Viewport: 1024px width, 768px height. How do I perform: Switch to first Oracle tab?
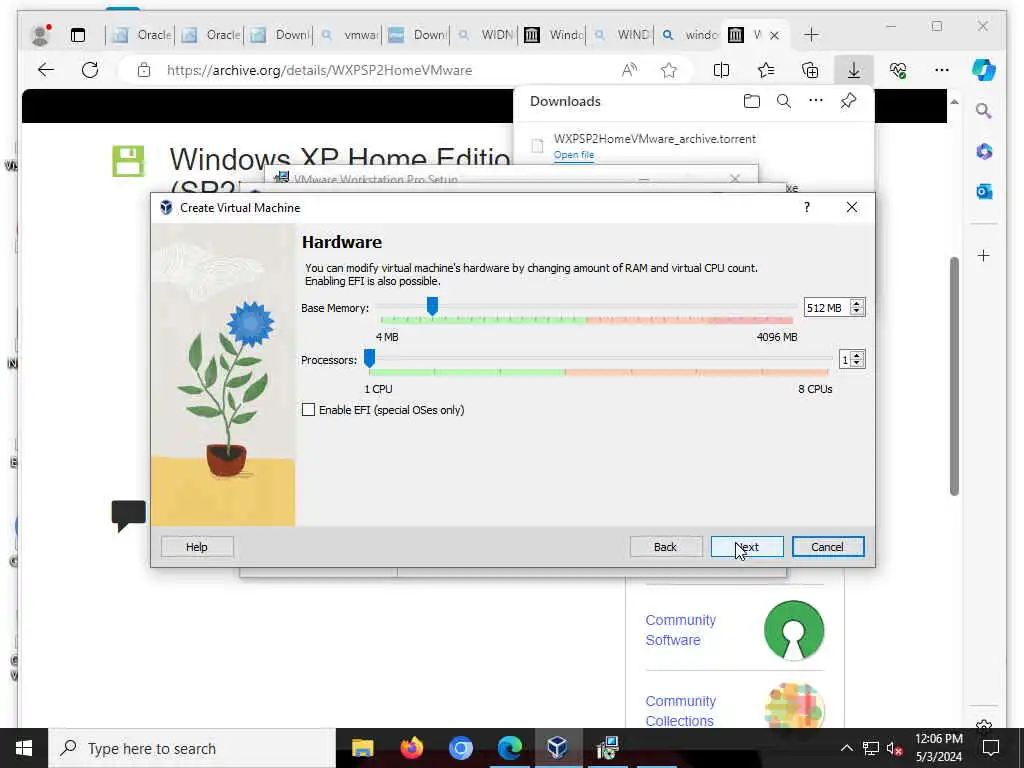tap(140, 35)
